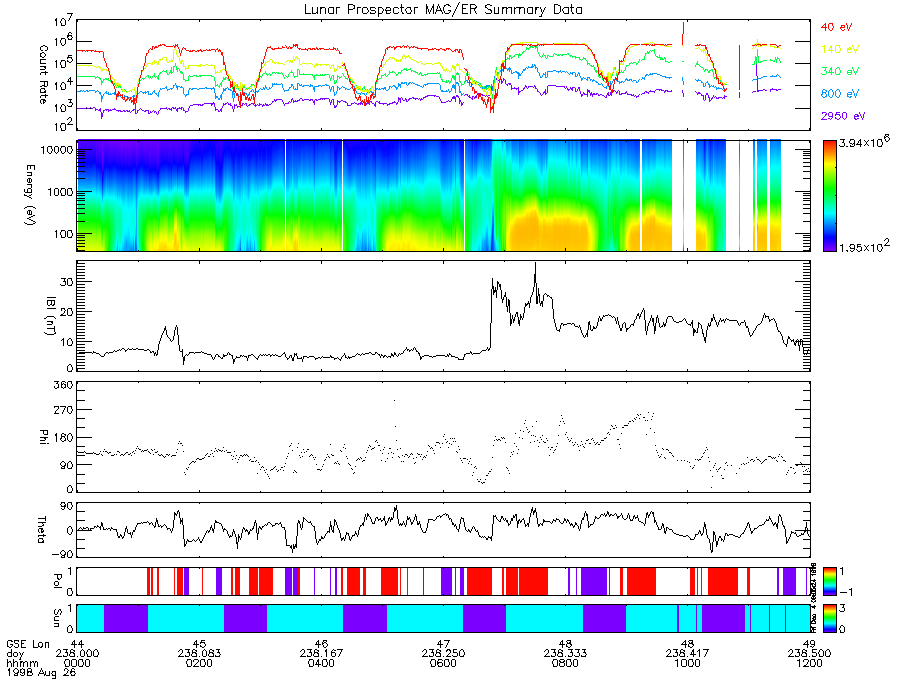Click the Sun panel color scale bar
Image resolution: width=900 pixels, height=700 pixels.
click(829, 619)
